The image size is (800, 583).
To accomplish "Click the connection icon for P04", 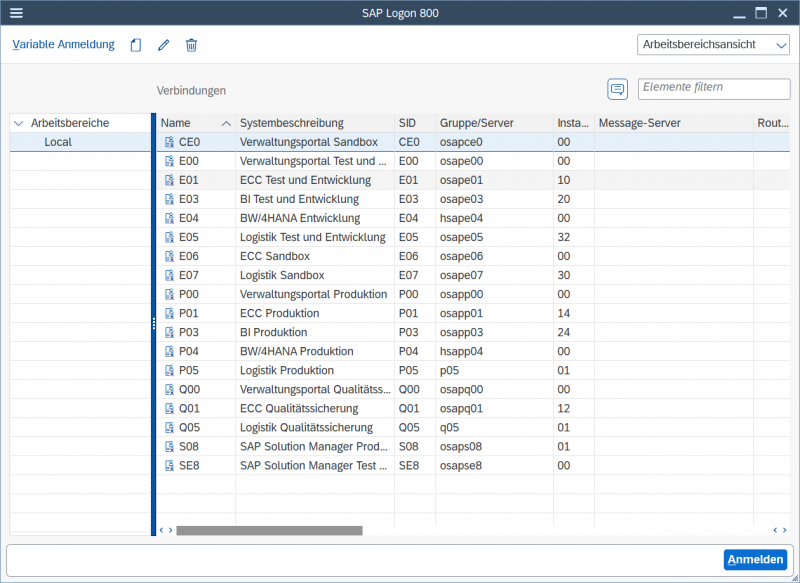I will coord(169,351).
